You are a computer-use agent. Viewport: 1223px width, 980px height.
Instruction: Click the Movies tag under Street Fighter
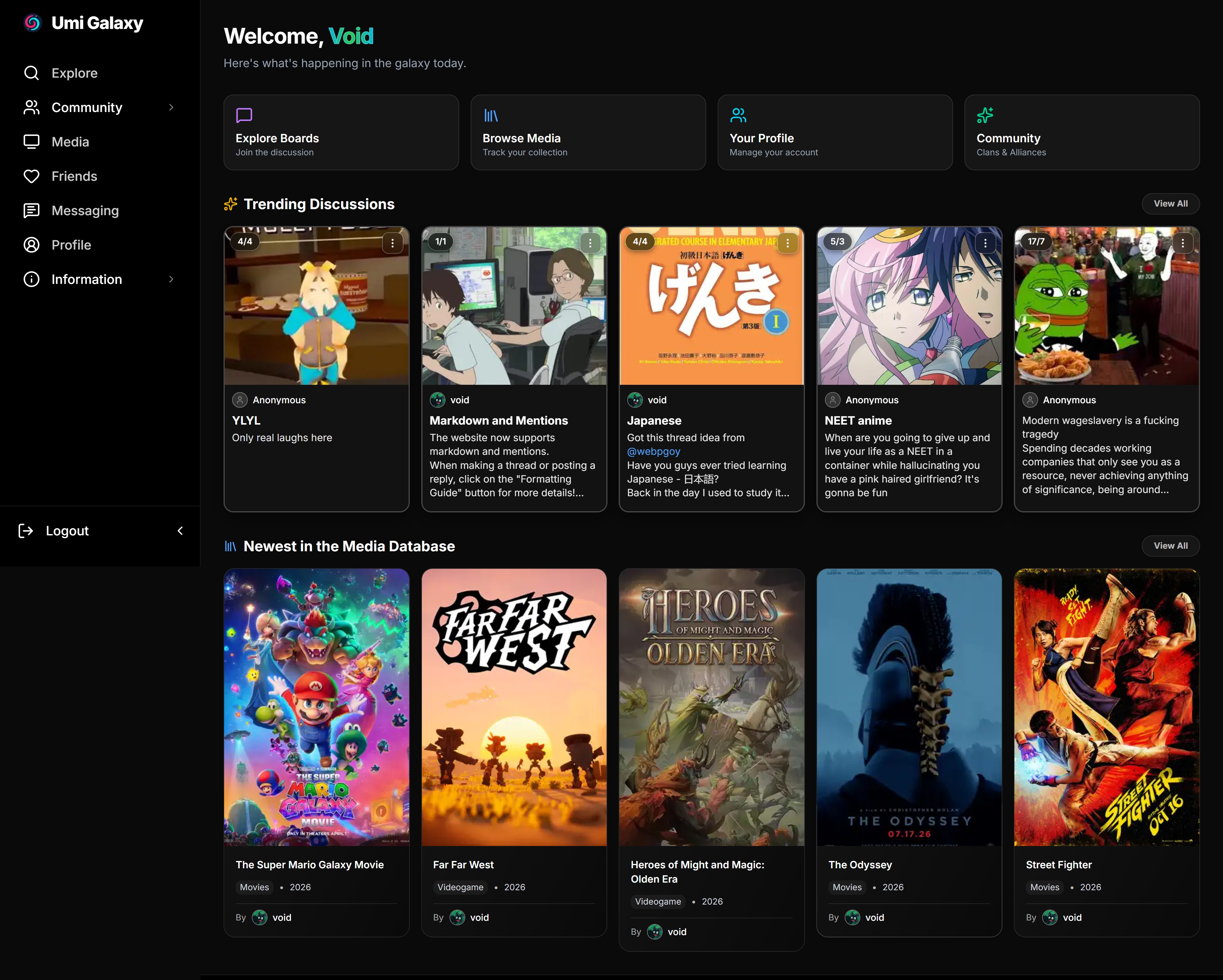click(1044, 888)
